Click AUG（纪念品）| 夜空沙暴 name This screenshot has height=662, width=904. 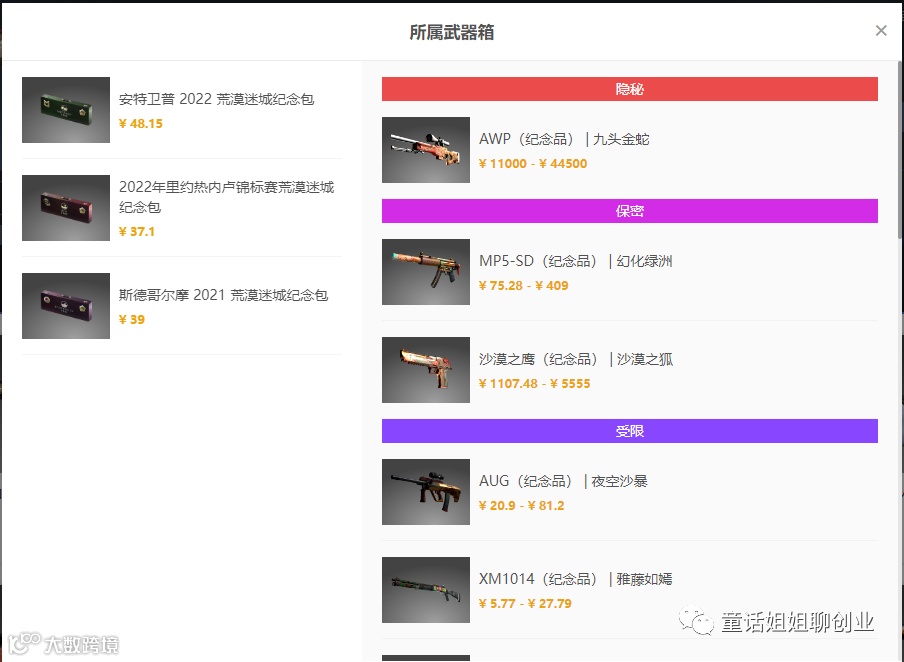coord(563,481)
